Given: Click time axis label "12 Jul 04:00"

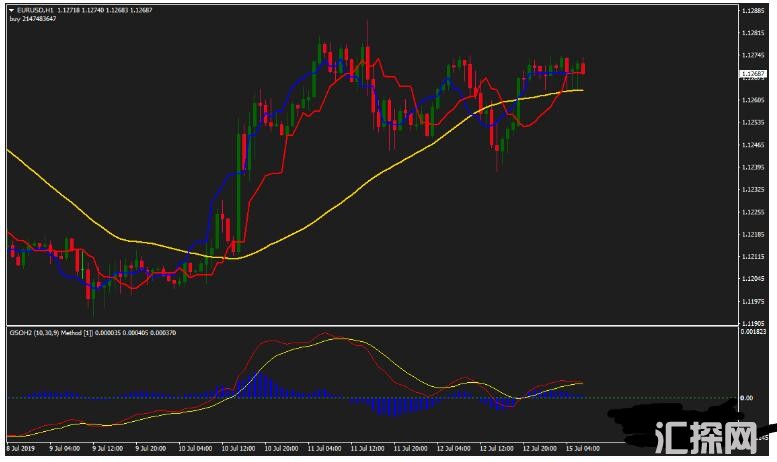Looking at the screenshot, I should [454, 448].
